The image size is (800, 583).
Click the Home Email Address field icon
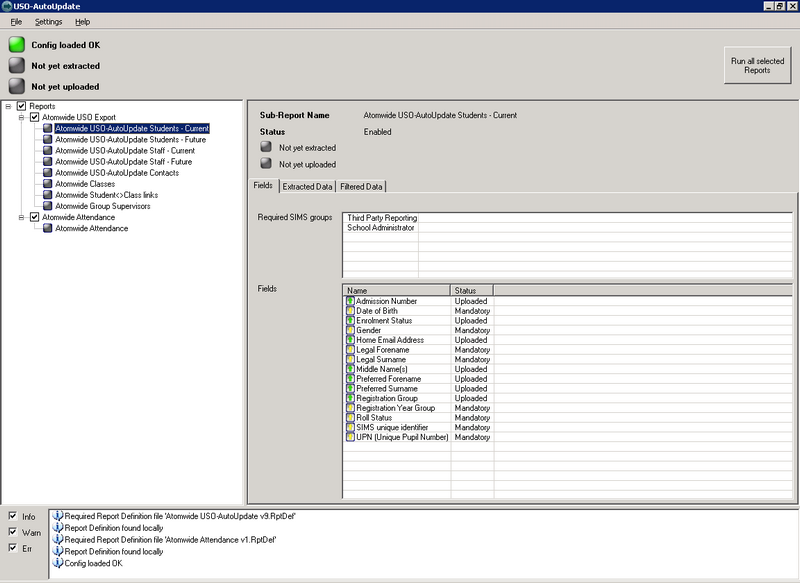(x=350, y=340)
